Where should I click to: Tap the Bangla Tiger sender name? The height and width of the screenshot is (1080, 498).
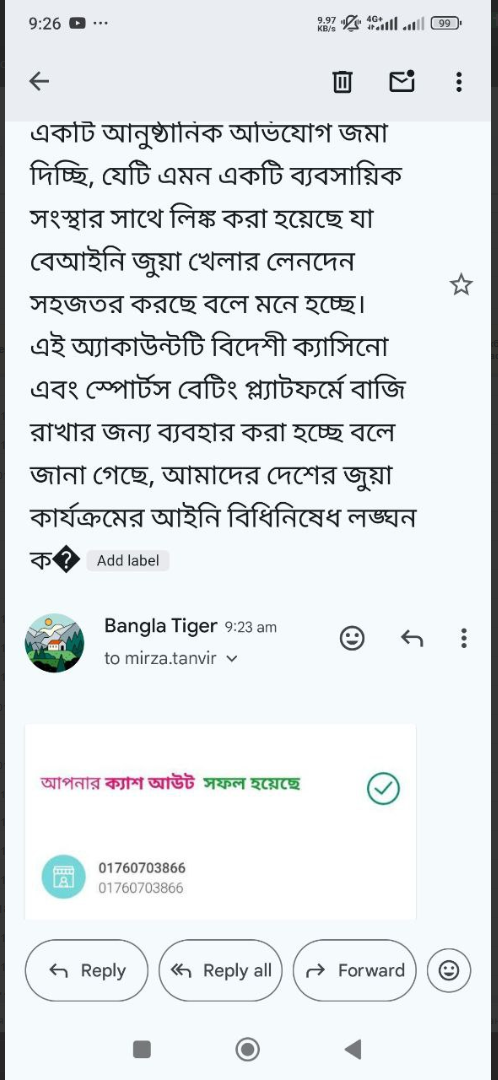[x=160, y=626]
